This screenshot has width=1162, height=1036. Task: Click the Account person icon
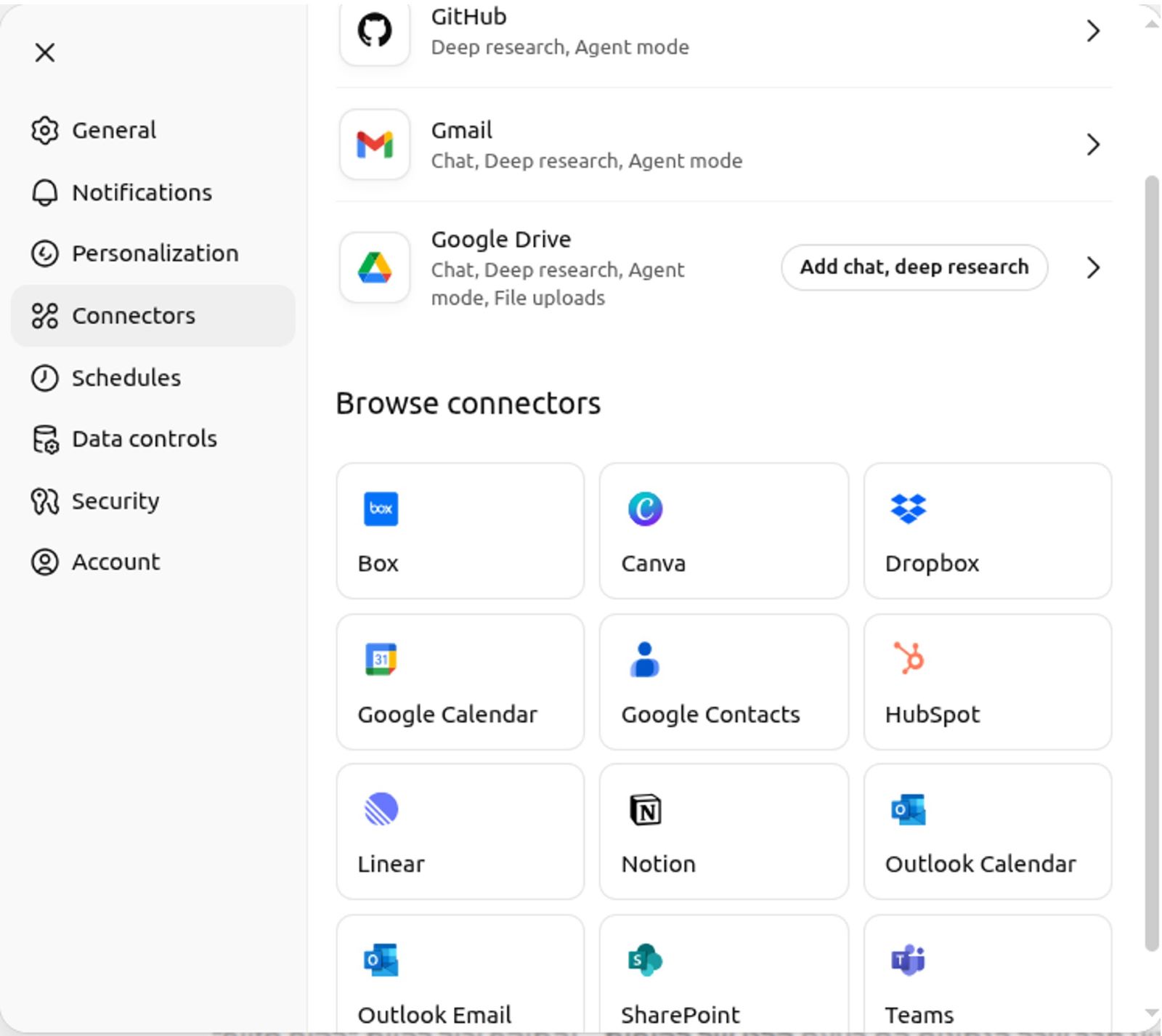coord(45,562)
